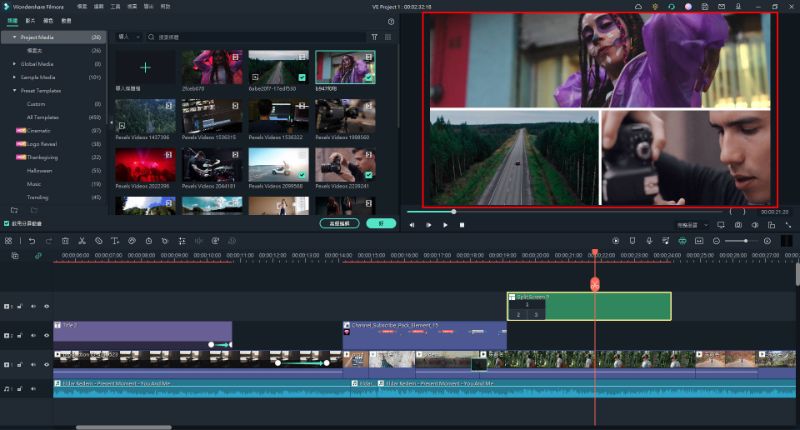
Task: Open the mail envelope icon in title bar
Action: [x=721, y=7]
